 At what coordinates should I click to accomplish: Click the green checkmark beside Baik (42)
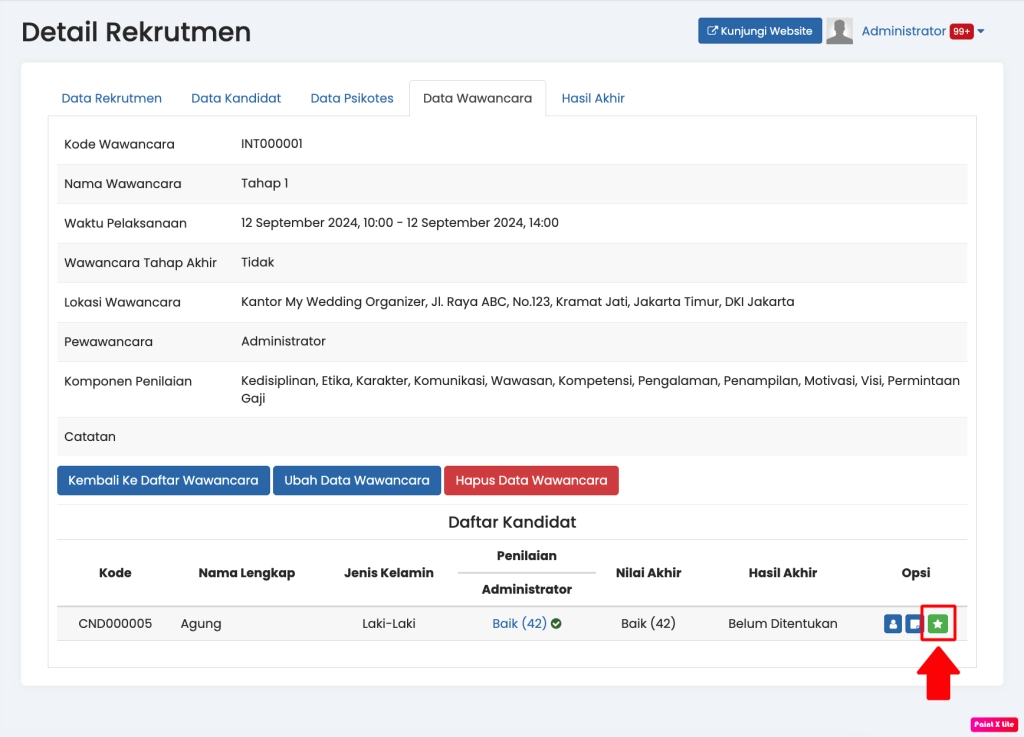point(556,623)
